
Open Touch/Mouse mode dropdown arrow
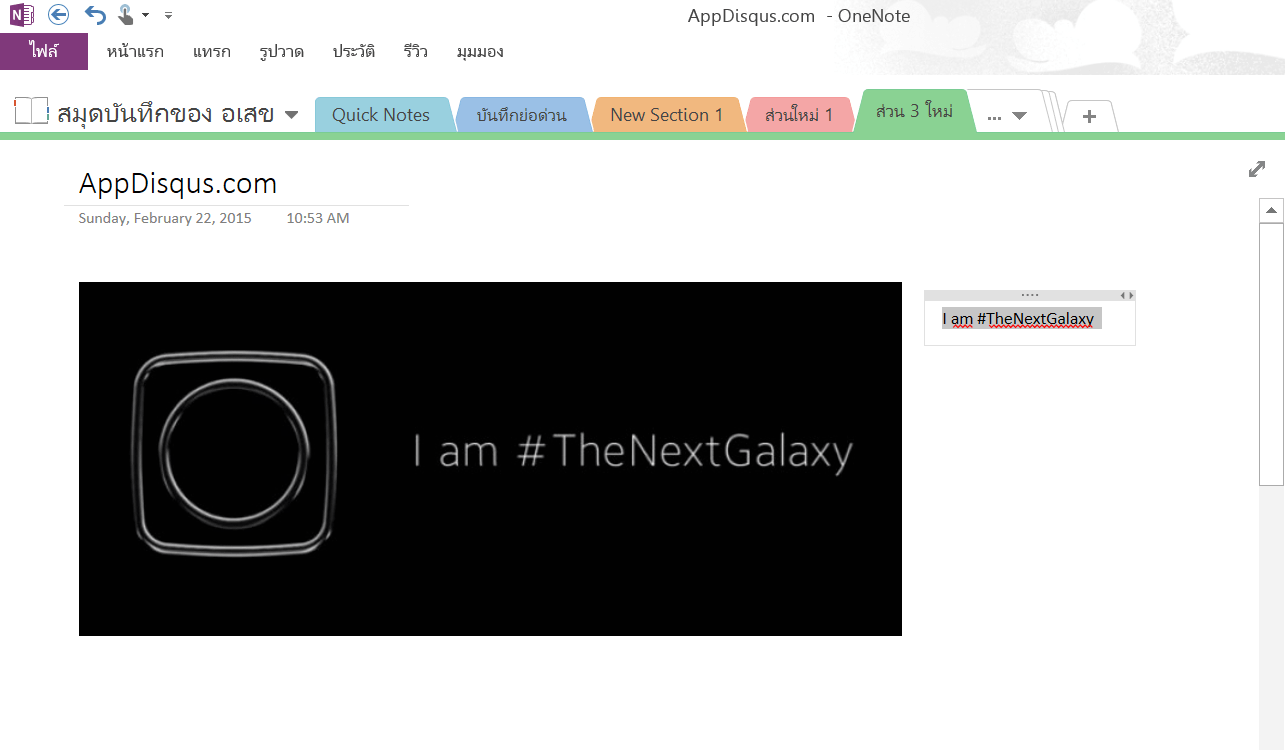click(146, 15)
